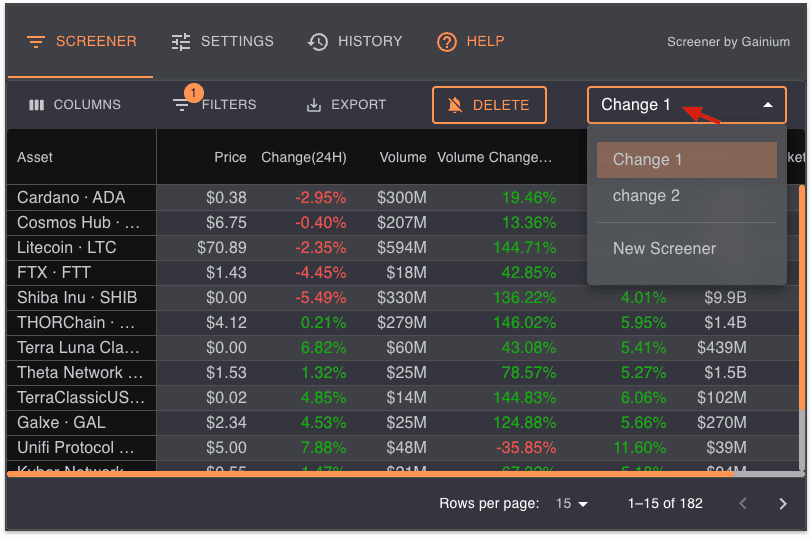Viewport: 812px width, 538px height.
Task: Select 'change 2' from the screener list
Action: [646, 196]
